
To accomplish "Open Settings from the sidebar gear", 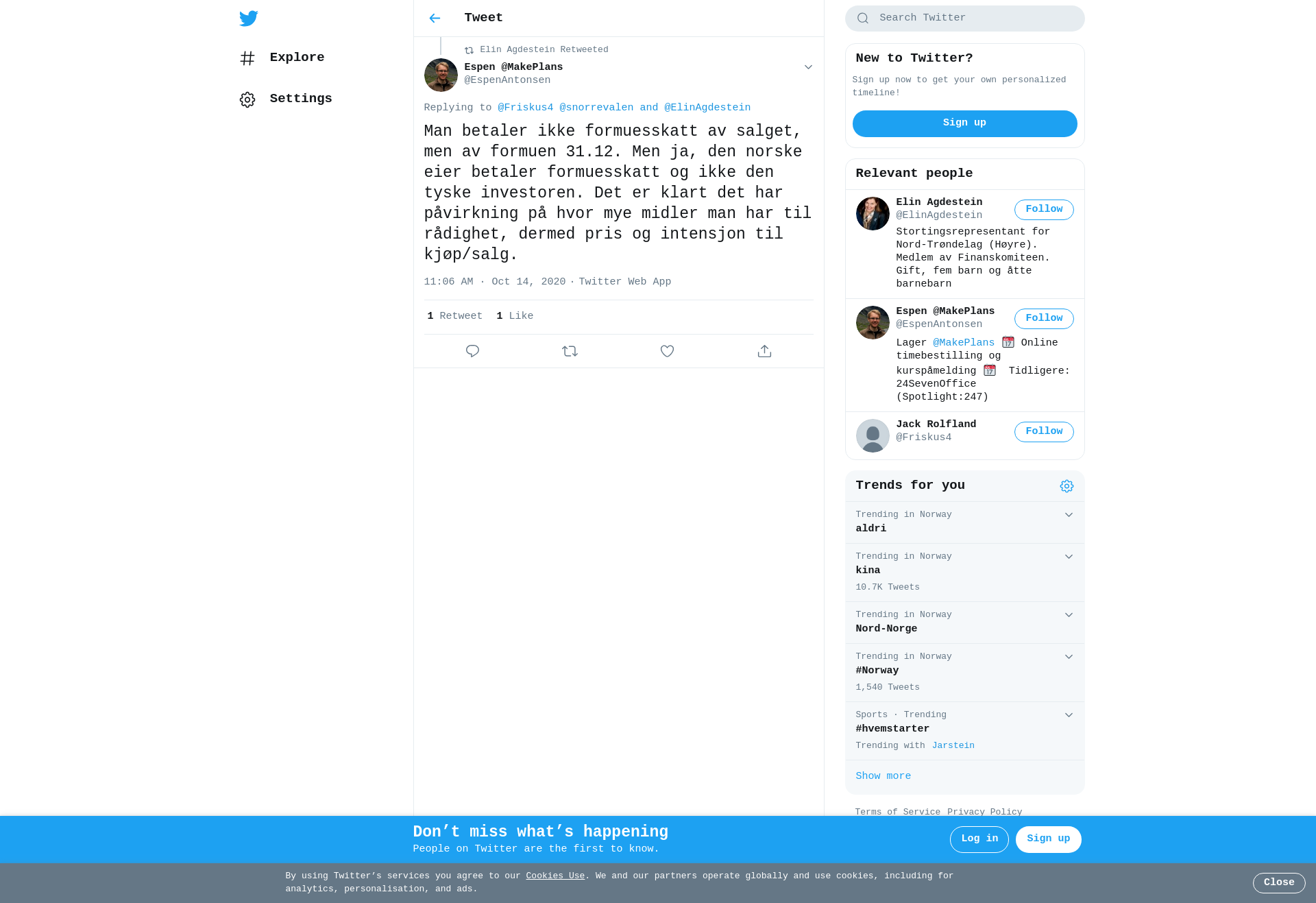I will (286, 99).
